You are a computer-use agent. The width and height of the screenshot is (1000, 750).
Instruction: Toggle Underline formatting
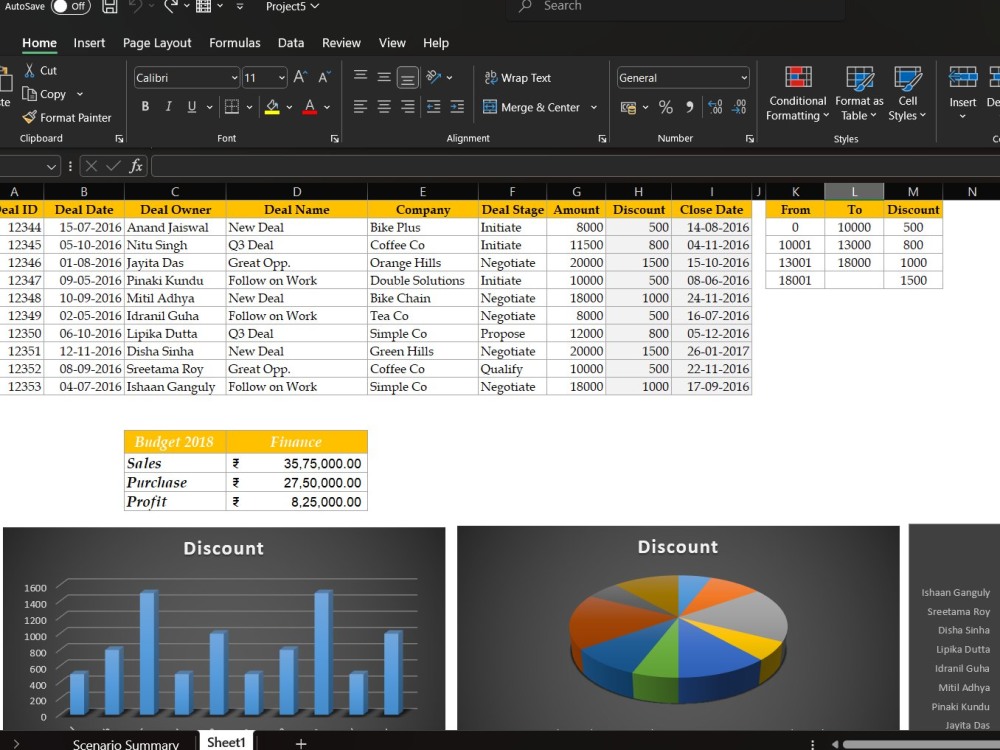191,107
